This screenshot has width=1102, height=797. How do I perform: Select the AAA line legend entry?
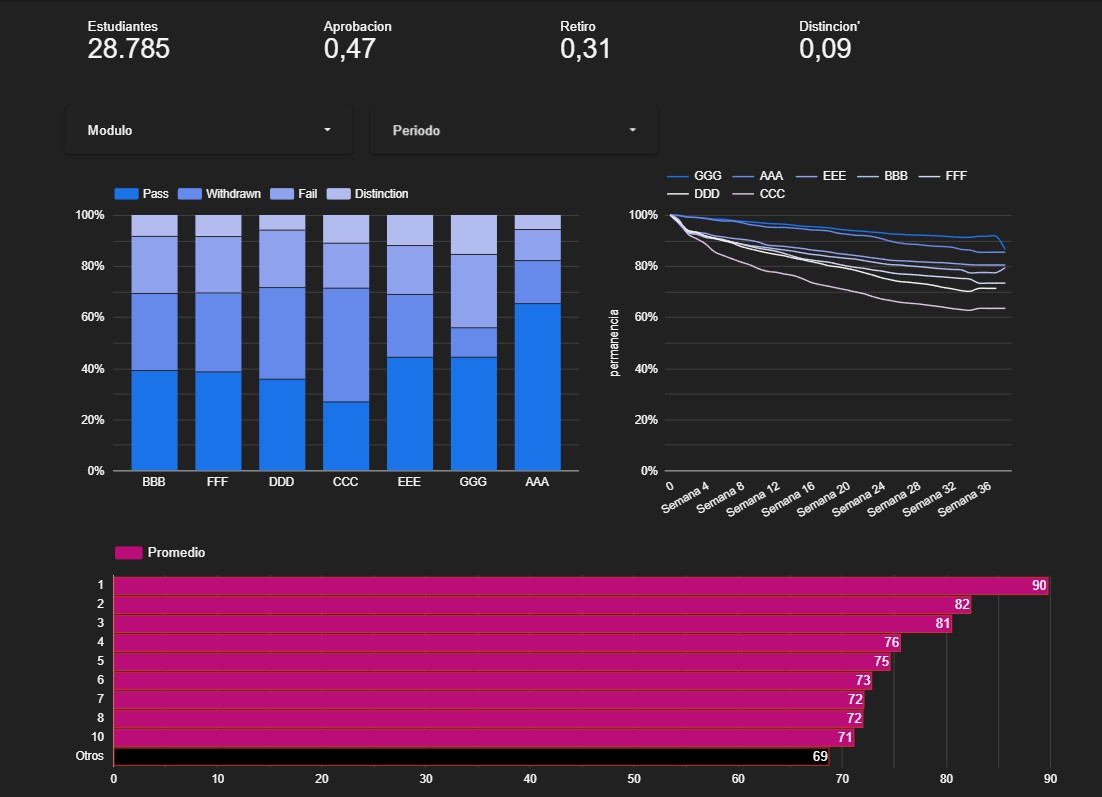758,176
